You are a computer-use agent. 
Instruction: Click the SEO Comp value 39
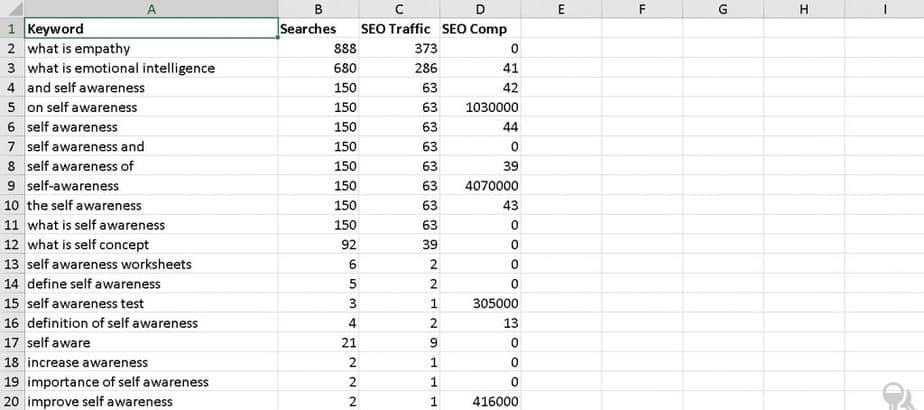coord(480,166)
